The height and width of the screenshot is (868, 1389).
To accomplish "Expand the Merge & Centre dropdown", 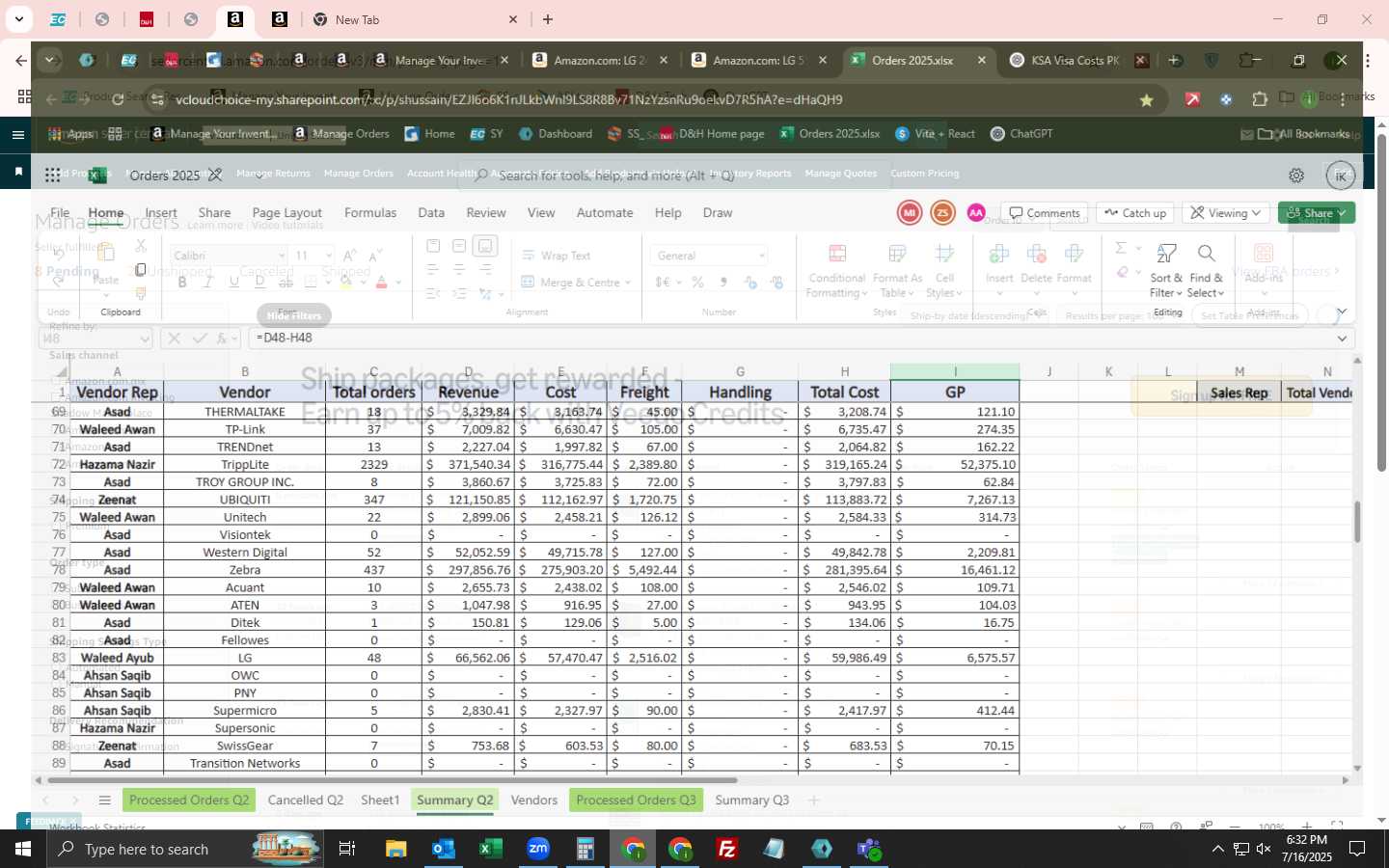I will (x=628, y=283).
